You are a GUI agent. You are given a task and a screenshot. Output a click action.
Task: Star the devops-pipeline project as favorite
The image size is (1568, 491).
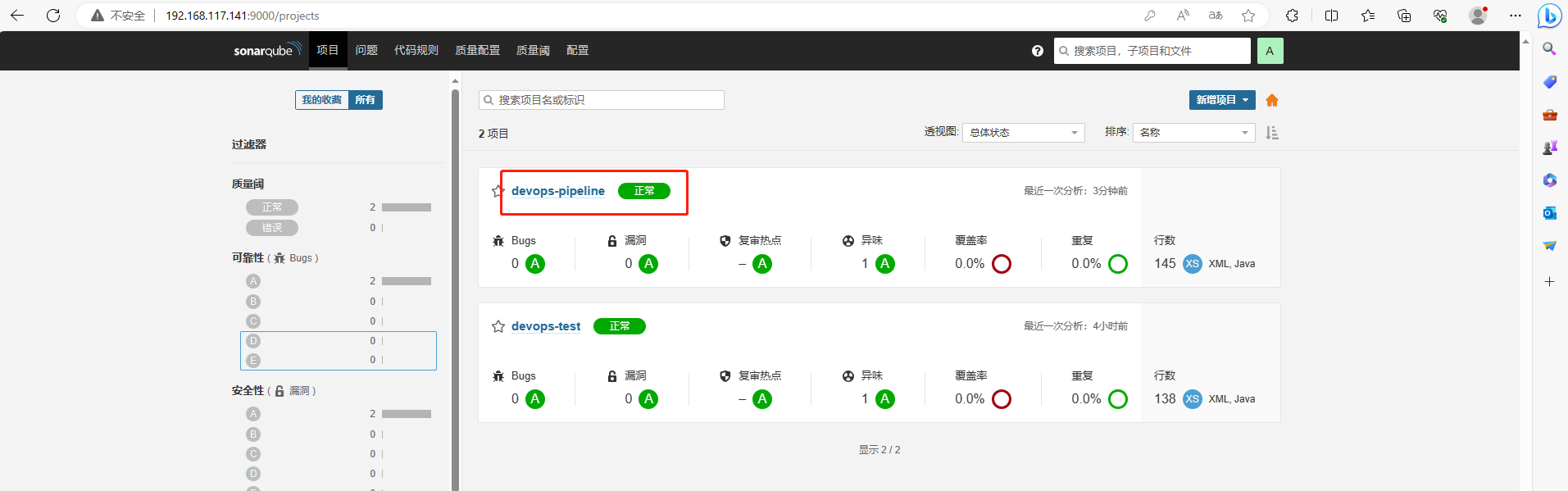[498, 191]
